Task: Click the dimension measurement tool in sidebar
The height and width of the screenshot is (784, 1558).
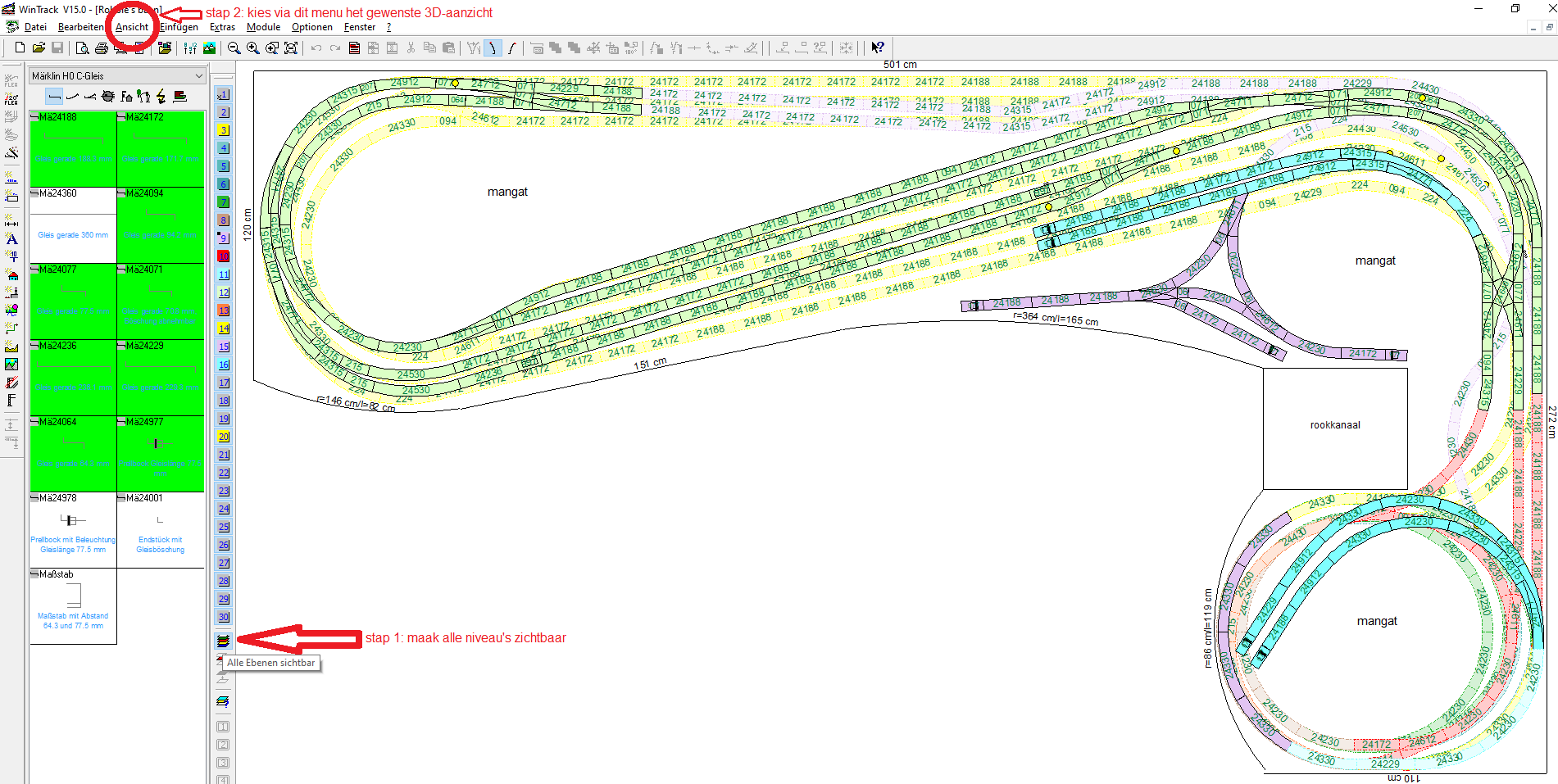Action: coord(11,221)
